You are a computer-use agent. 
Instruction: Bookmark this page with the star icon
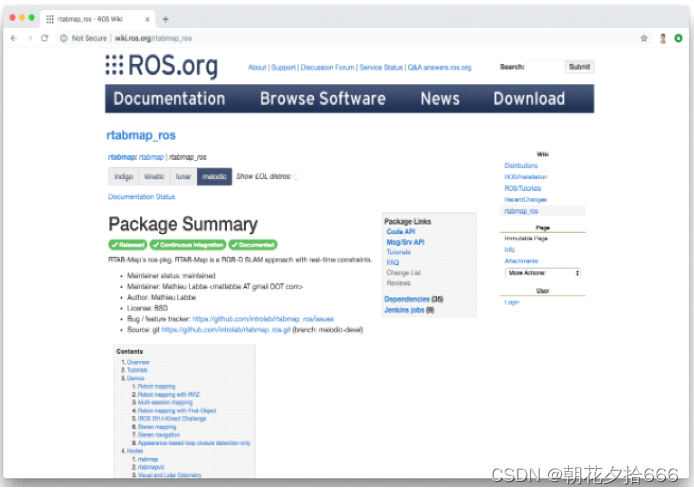coord(644,39)
